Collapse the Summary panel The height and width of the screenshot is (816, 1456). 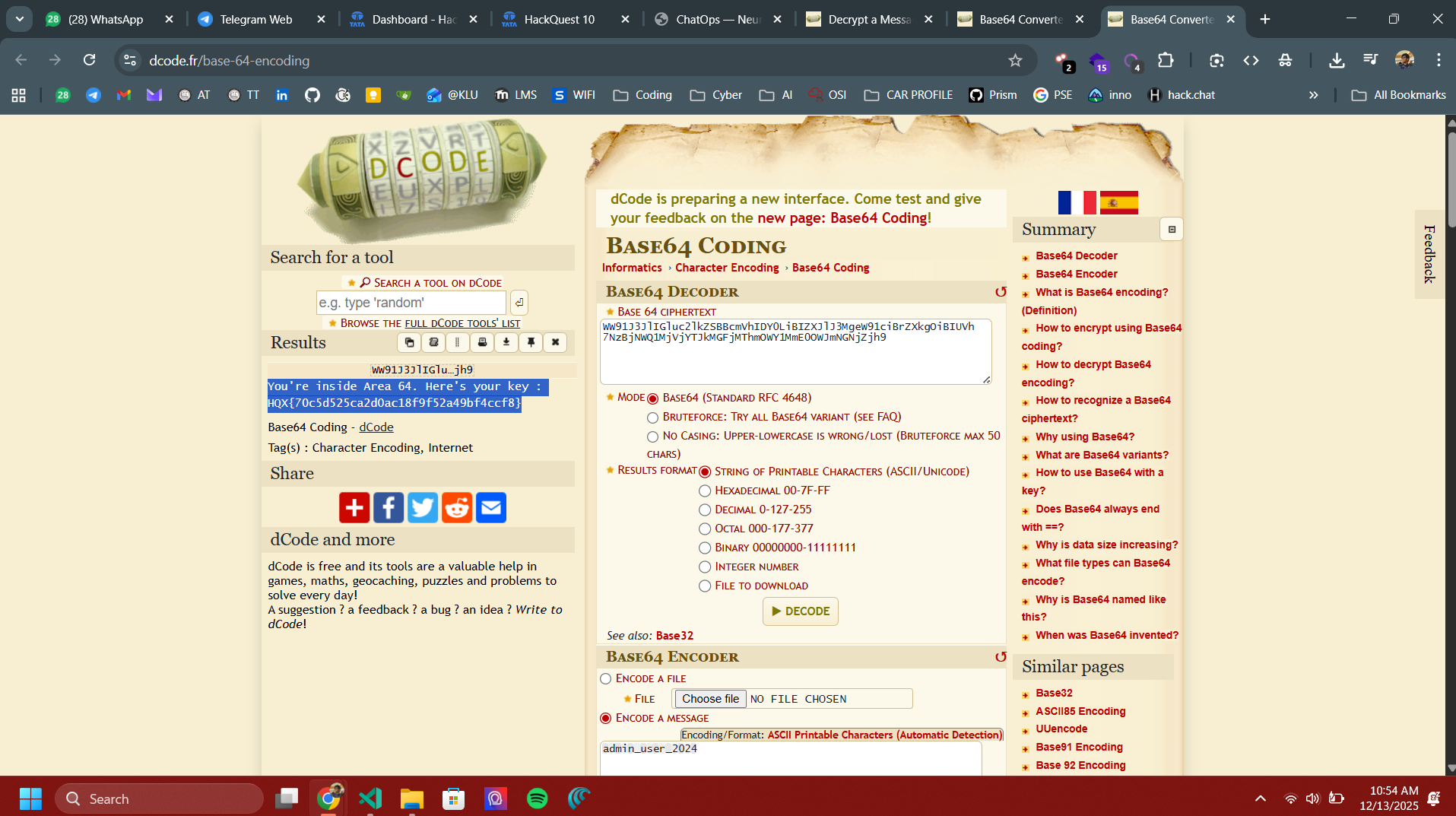1171,230
